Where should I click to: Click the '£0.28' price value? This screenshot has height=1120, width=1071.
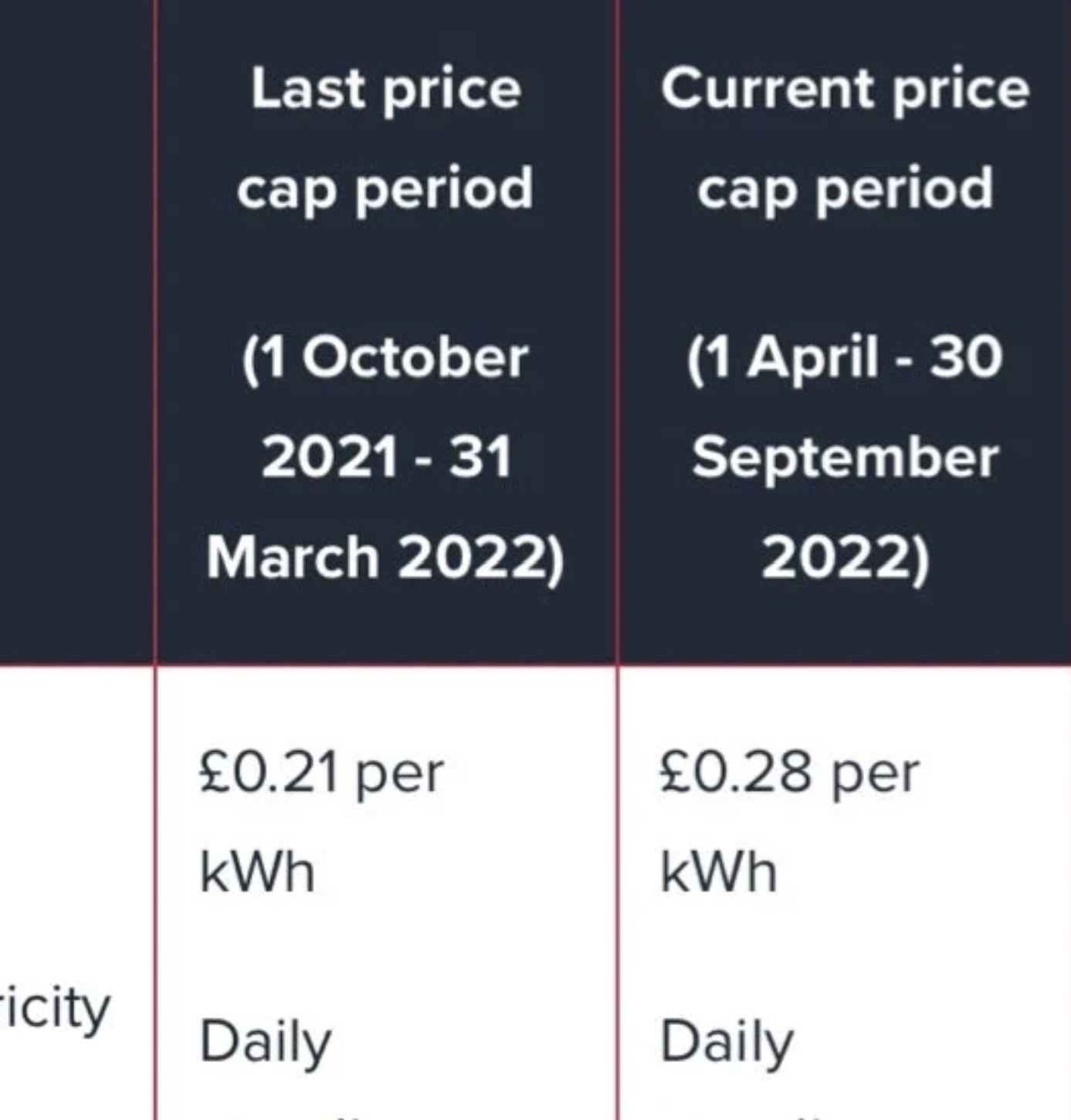(735, 772)
